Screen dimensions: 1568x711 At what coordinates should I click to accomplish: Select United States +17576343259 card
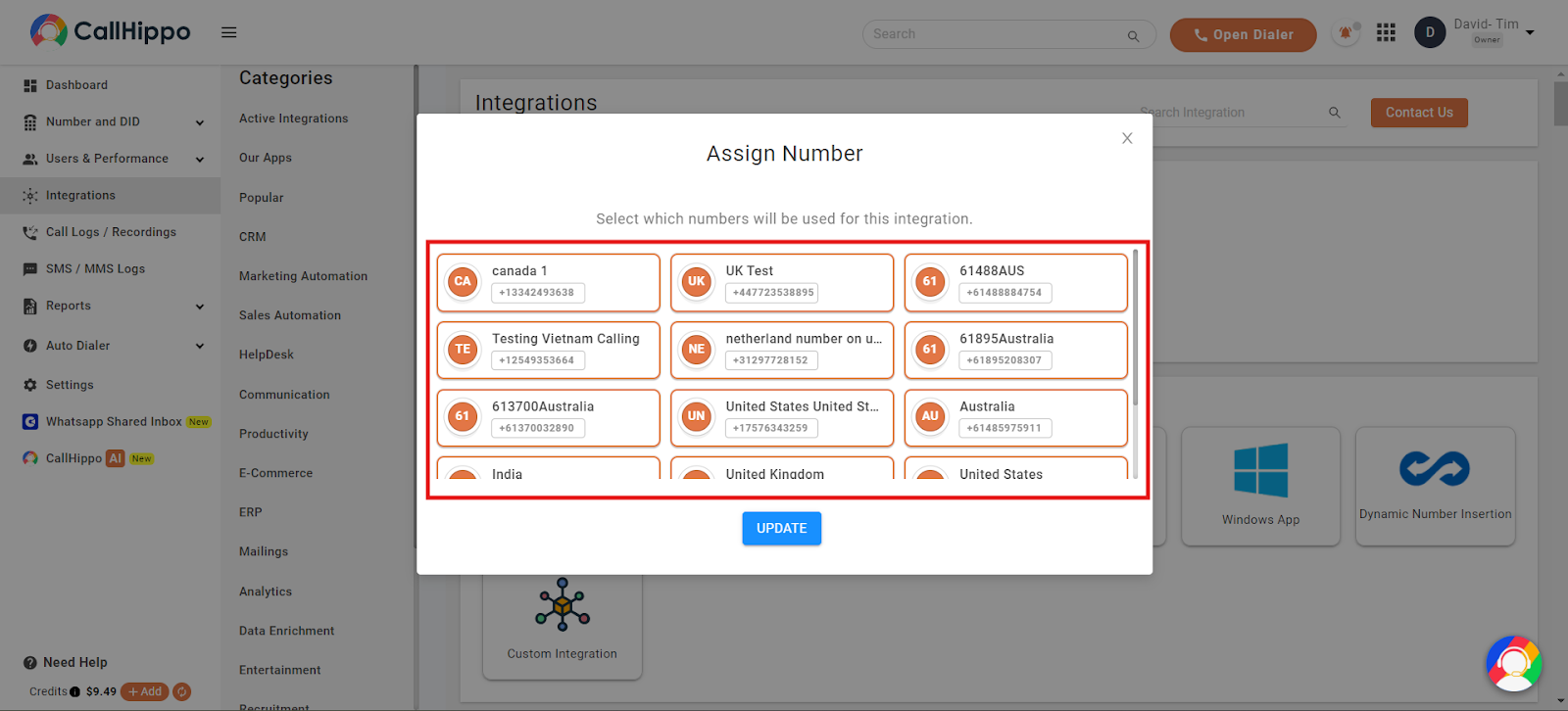[782, 417]
